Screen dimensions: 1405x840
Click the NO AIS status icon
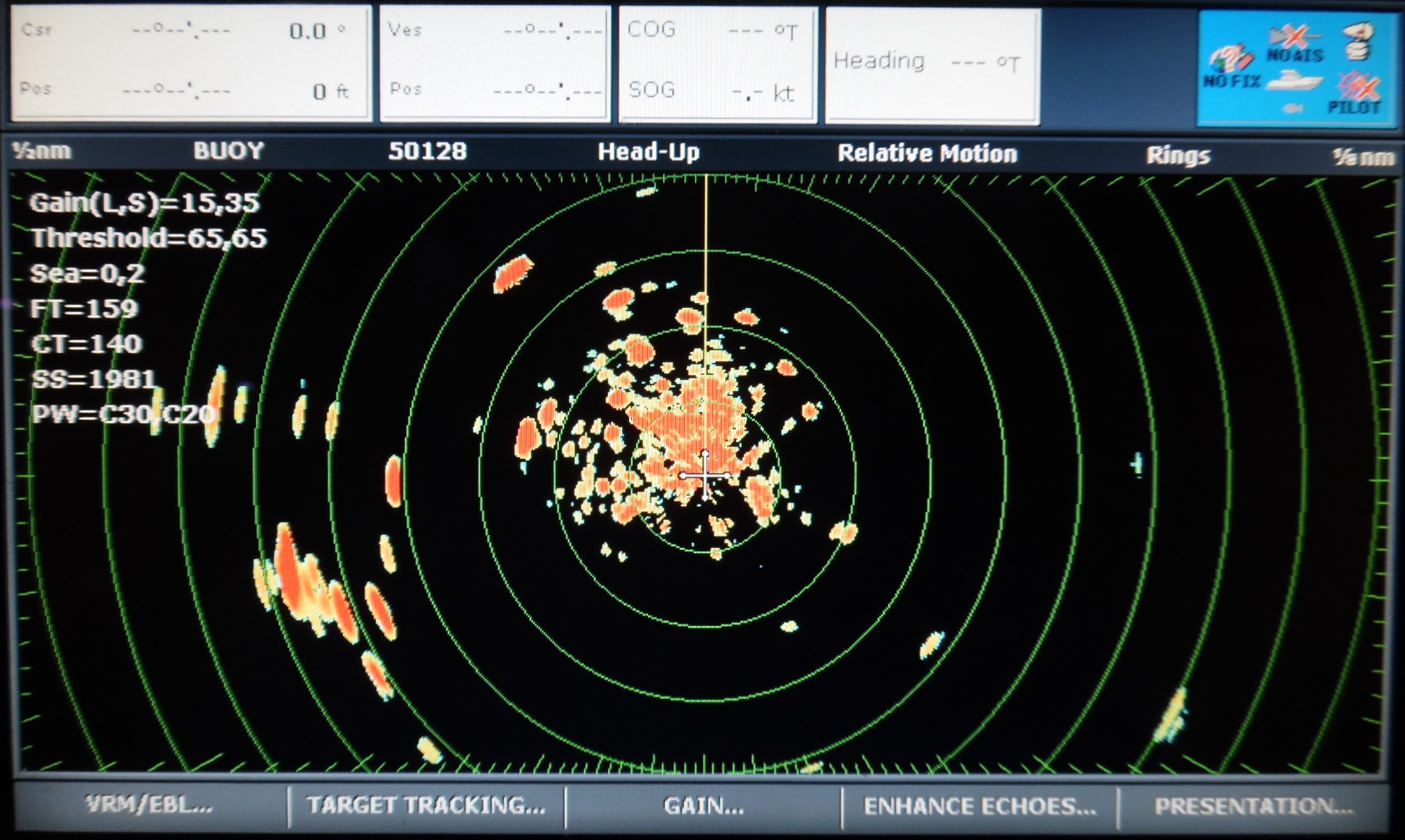click(1294, 43)
